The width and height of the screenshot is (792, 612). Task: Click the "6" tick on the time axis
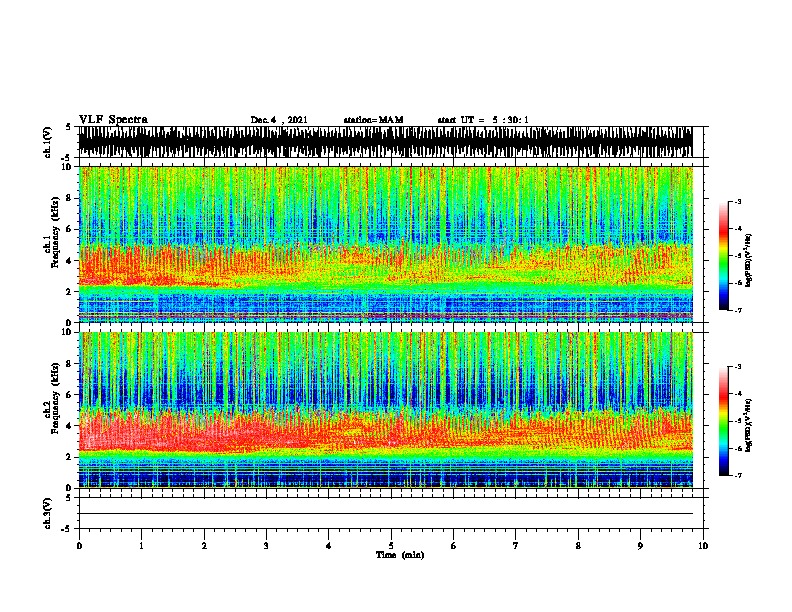pyautogui.click(x=454, y=545)
